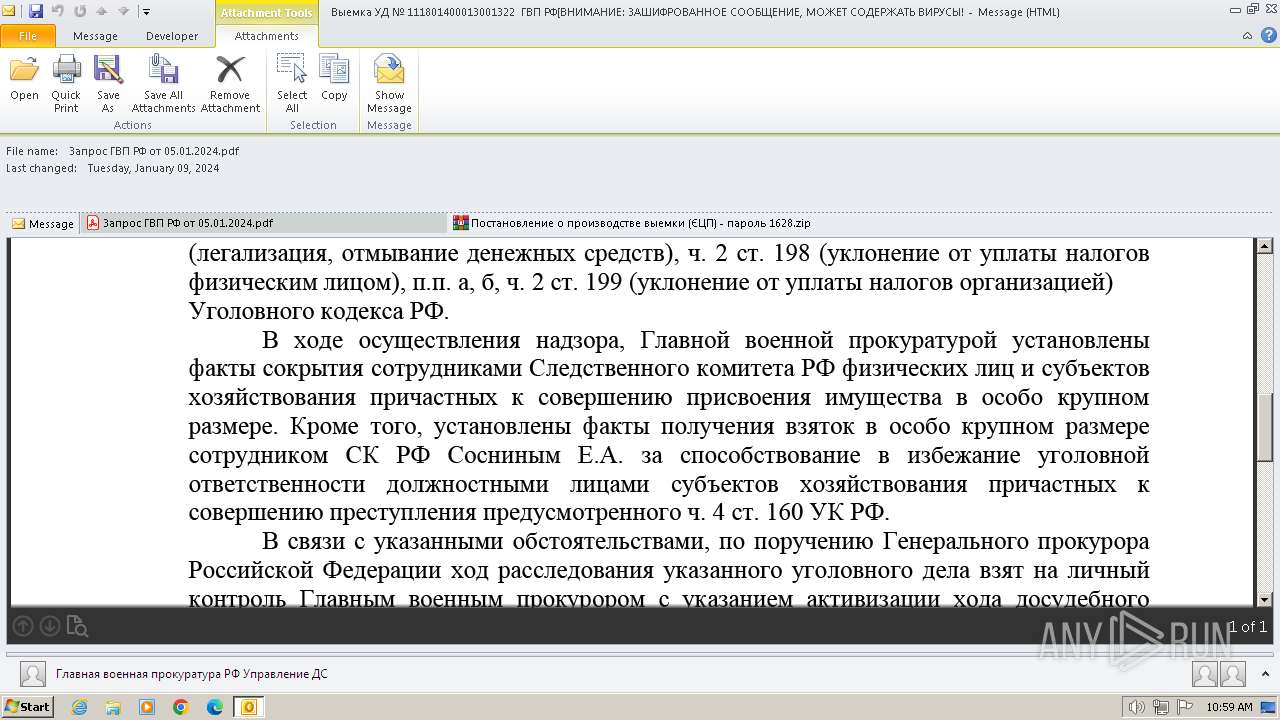Go to Previous Item arrow in title bar
Viewport: 1280px width, 720px height.
tap(102, 11)
